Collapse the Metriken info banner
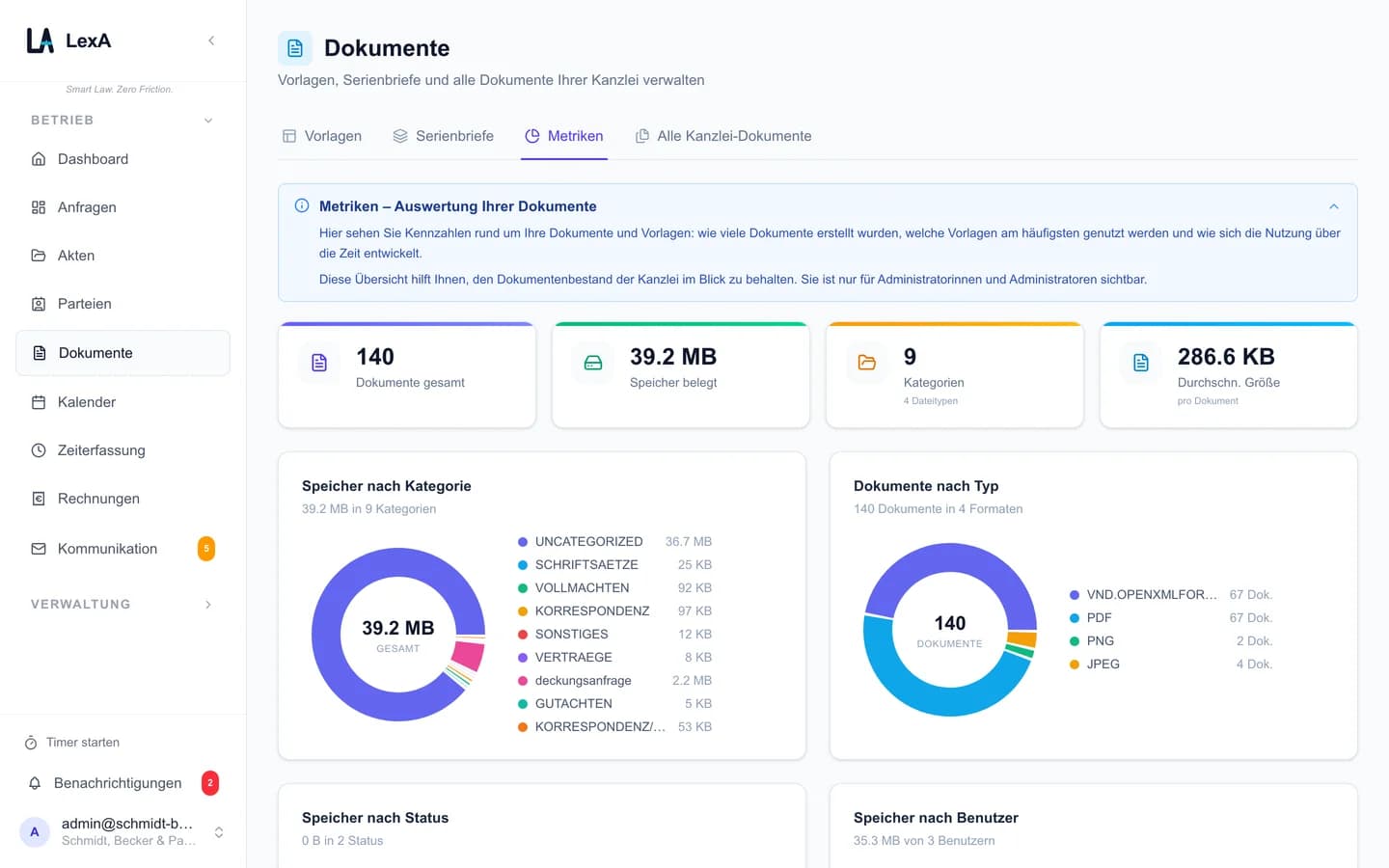 [1334, 206]
